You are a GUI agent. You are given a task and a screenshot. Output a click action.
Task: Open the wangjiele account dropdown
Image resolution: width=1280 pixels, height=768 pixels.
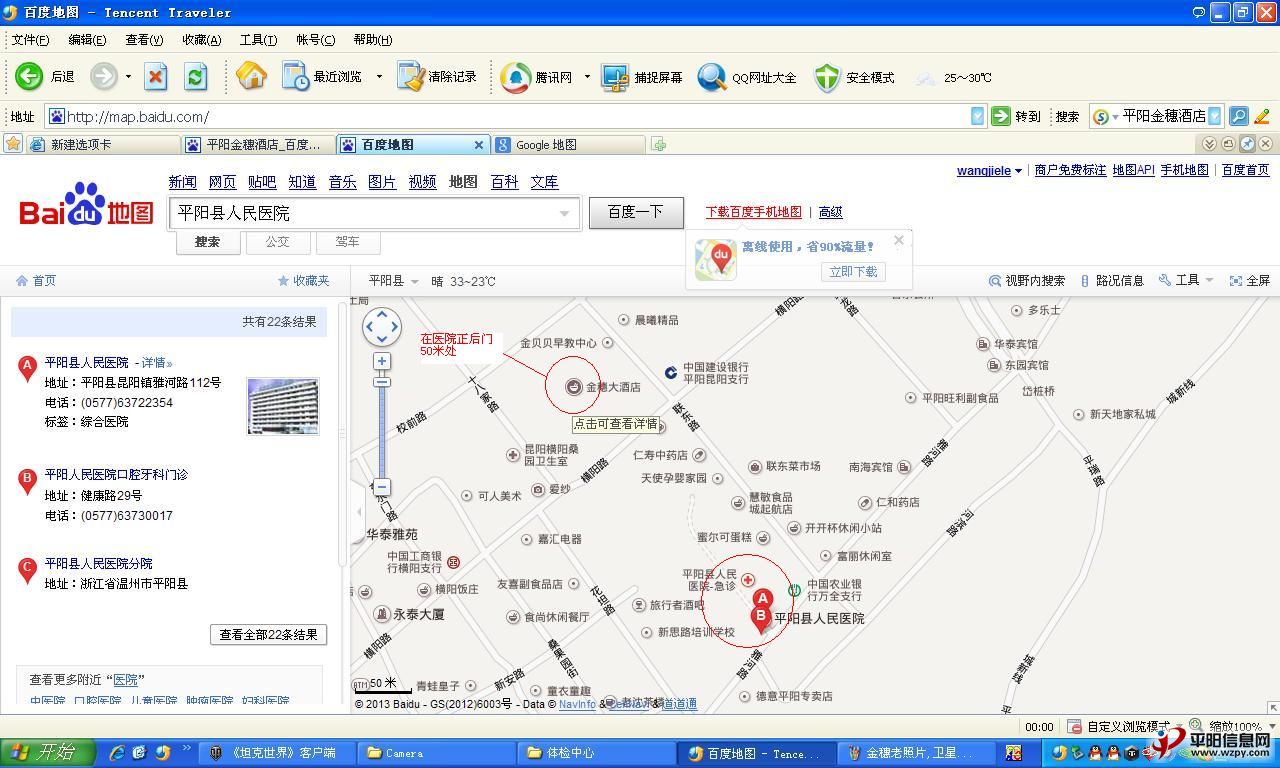(989, 171)
